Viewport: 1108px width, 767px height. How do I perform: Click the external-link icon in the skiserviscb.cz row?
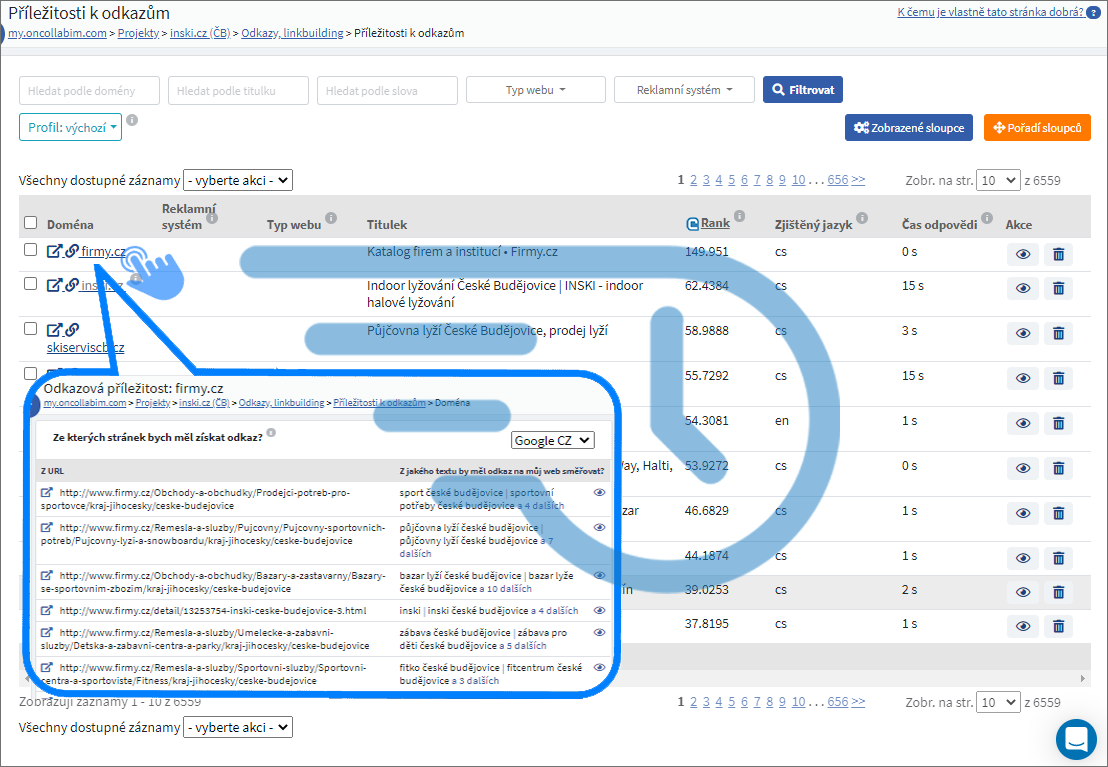[54, 330]
